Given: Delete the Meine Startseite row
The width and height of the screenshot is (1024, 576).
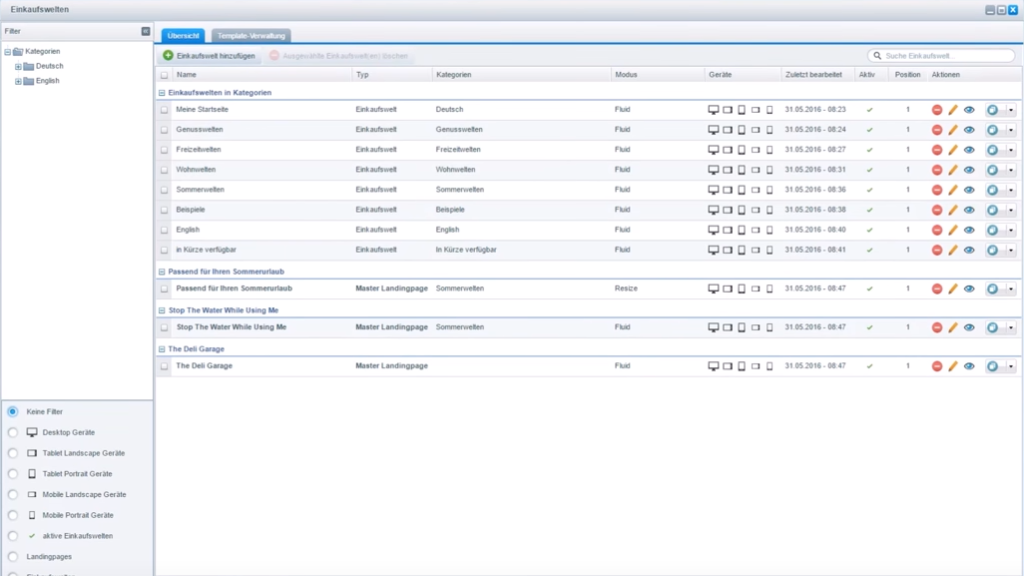Looking at the screenshot, I should tap(937, 110).
